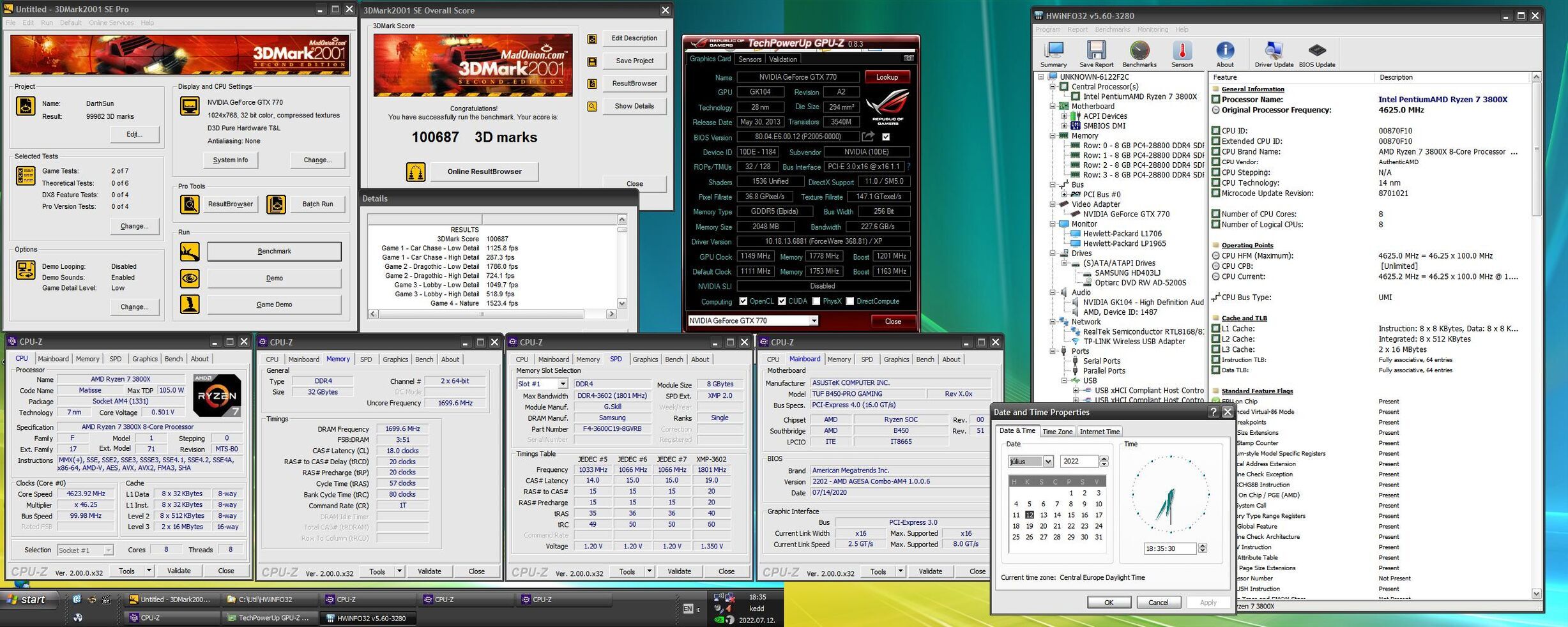Click the Game Demo icon
Screen dimensions: 1568x627
pyautogui.click(x=190, y=305)
